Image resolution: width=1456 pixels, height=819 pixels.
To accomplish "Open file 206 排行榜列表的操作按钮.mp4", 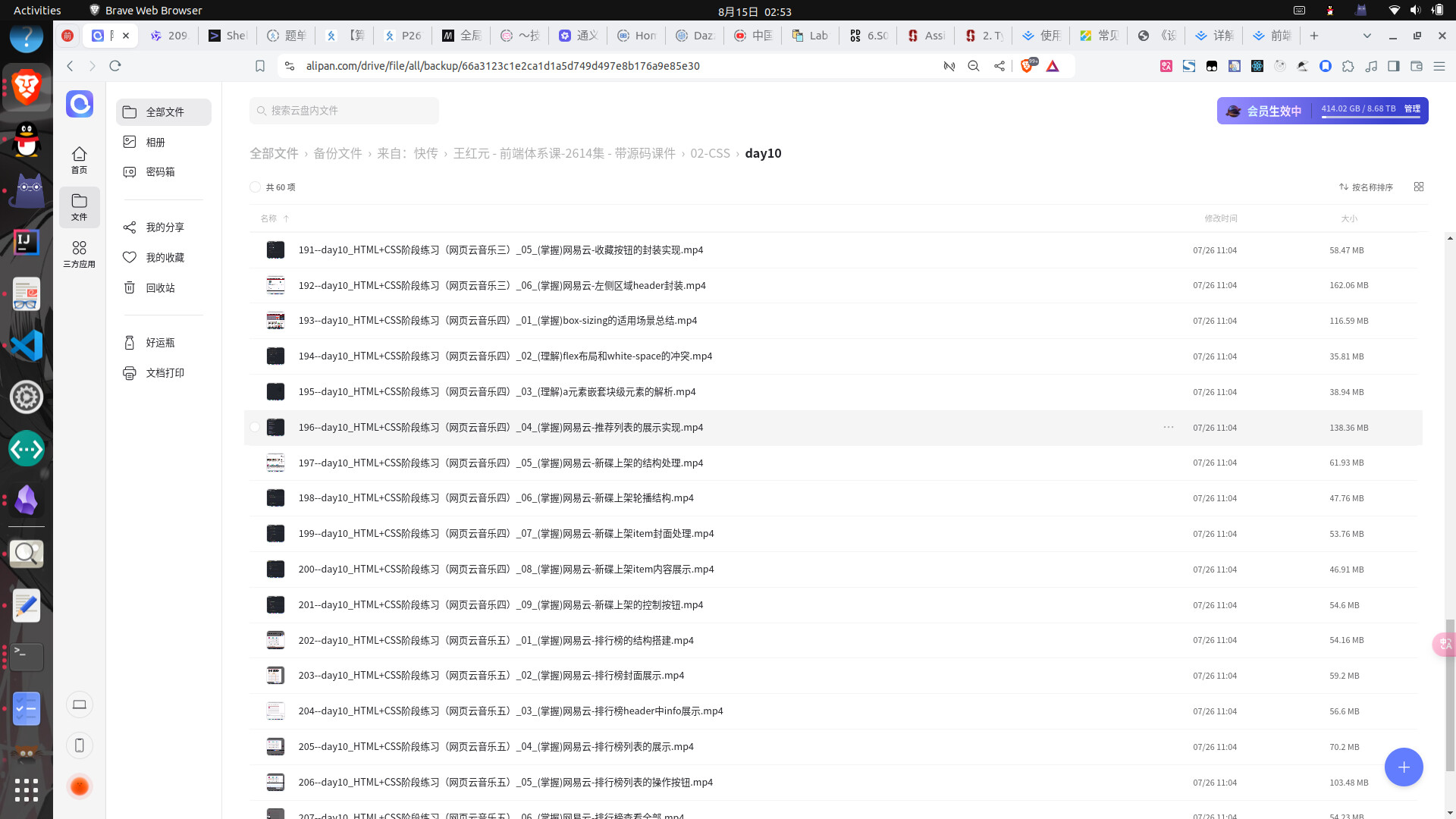I will (505, 783).
